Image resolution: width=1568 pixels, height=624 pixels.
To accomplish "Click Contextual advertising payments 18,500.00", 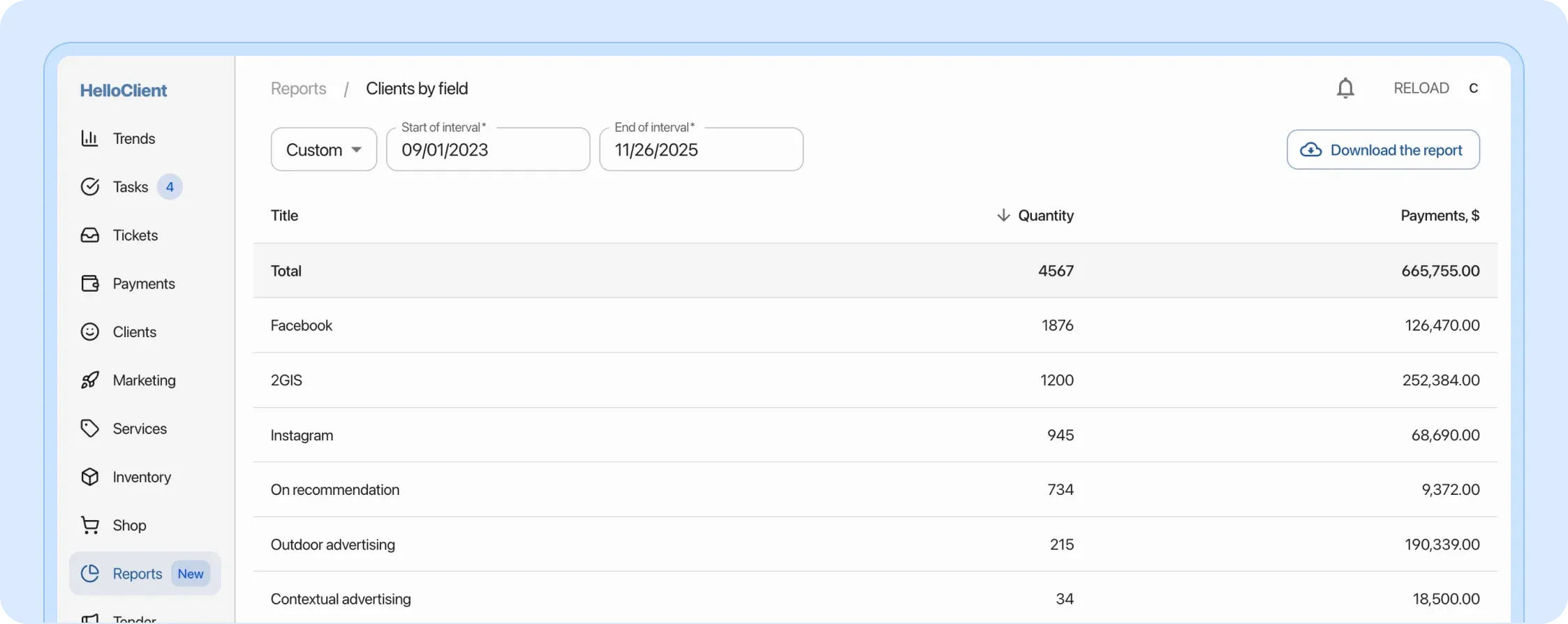I will [x=1446, y=599].
